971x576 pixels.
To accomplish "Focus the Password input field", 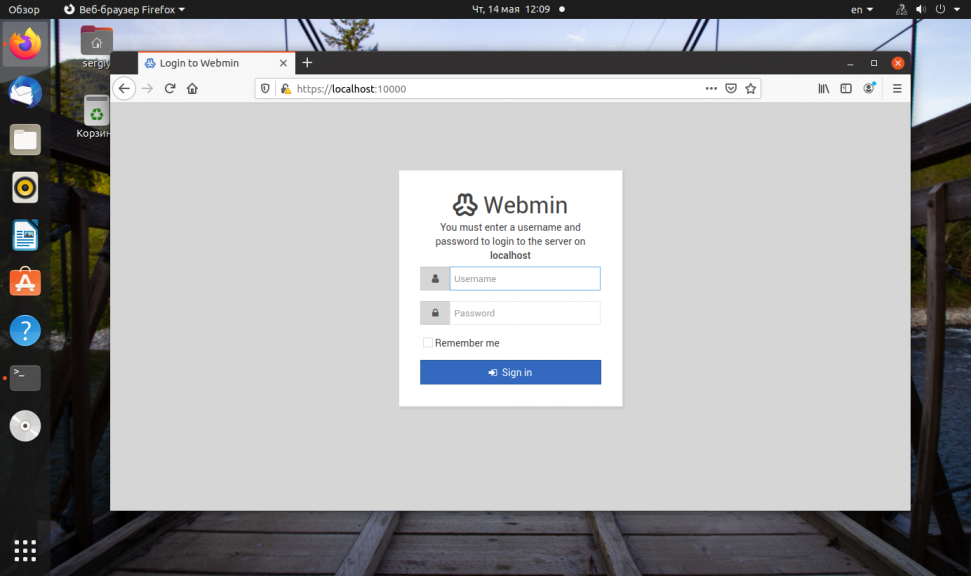I will pos(524,313).
